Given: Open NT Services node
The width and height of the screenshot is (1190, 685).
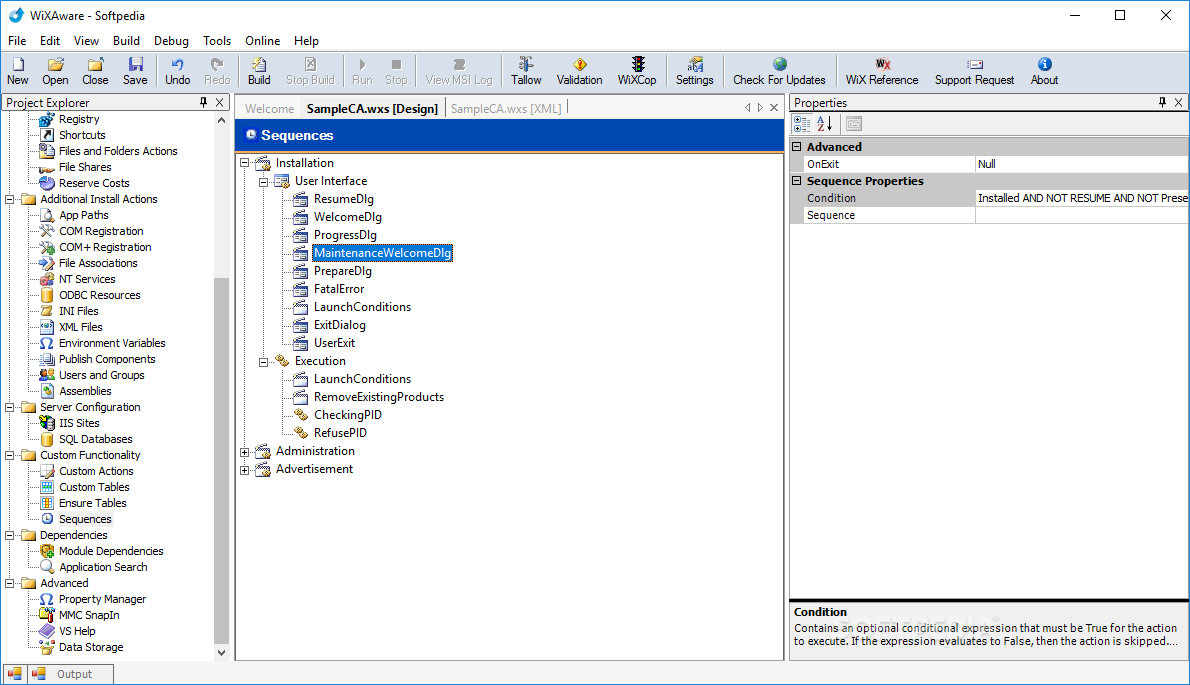Looking at the screenshot, I should click(x=87, y=279).
